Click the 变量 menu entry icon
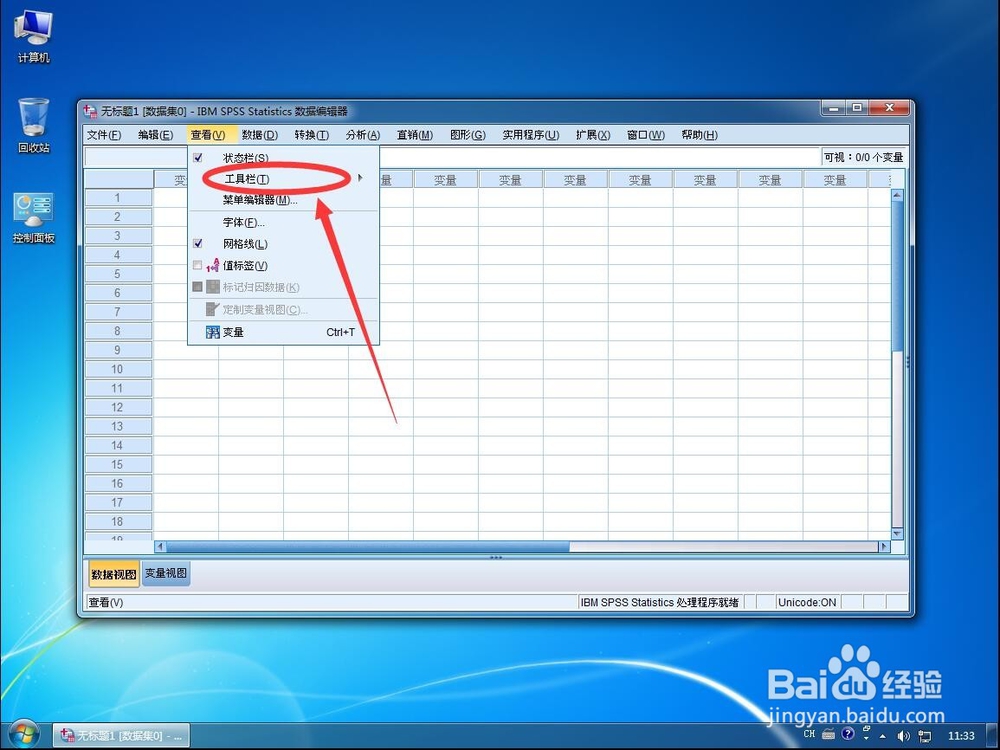Image resolution: width=1000 pixels, height=750 pixels. 212,332
